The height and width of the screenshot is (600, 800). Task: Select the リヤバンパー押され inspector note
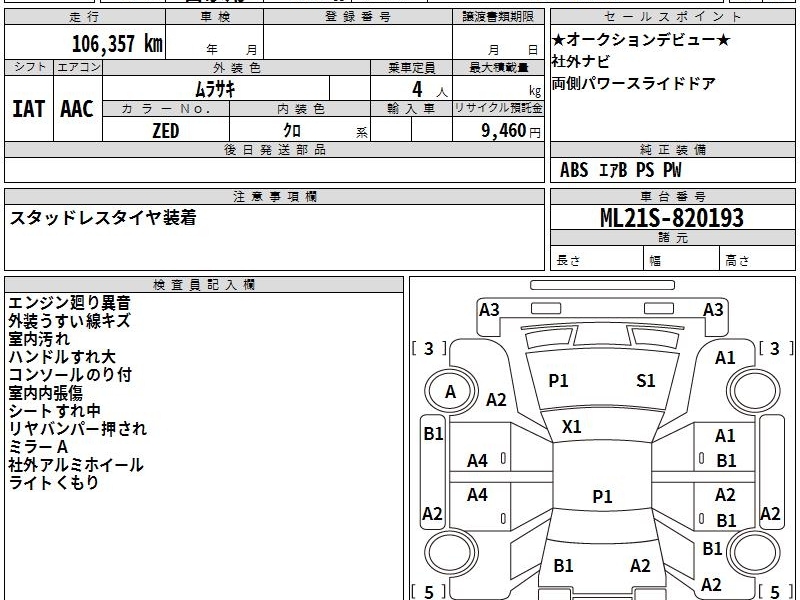[78, 429]
